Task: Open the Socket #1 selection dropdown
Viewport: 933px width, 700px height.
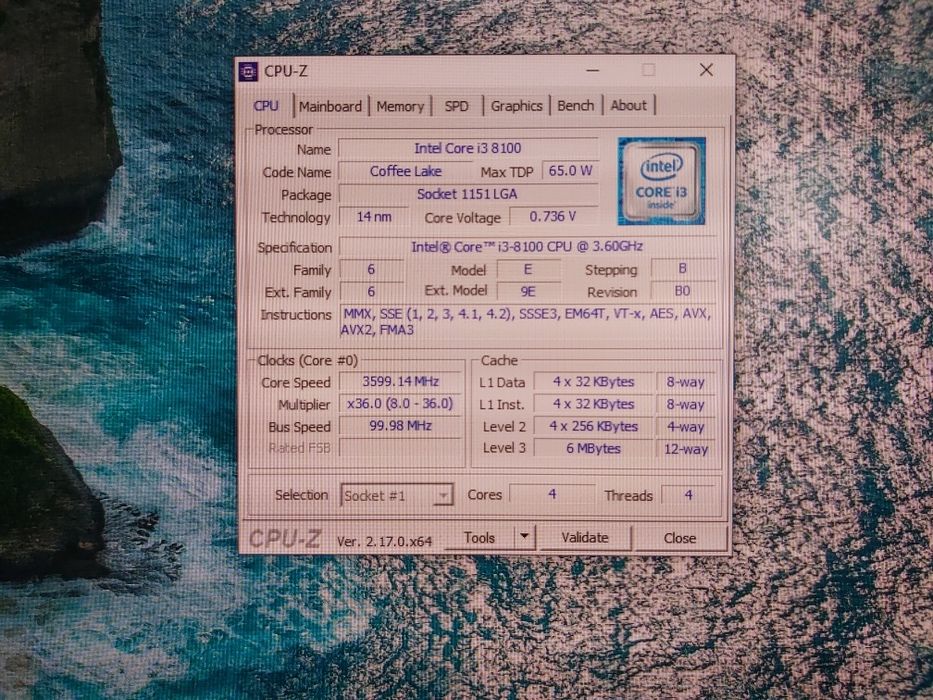Action: click(397, 495)
